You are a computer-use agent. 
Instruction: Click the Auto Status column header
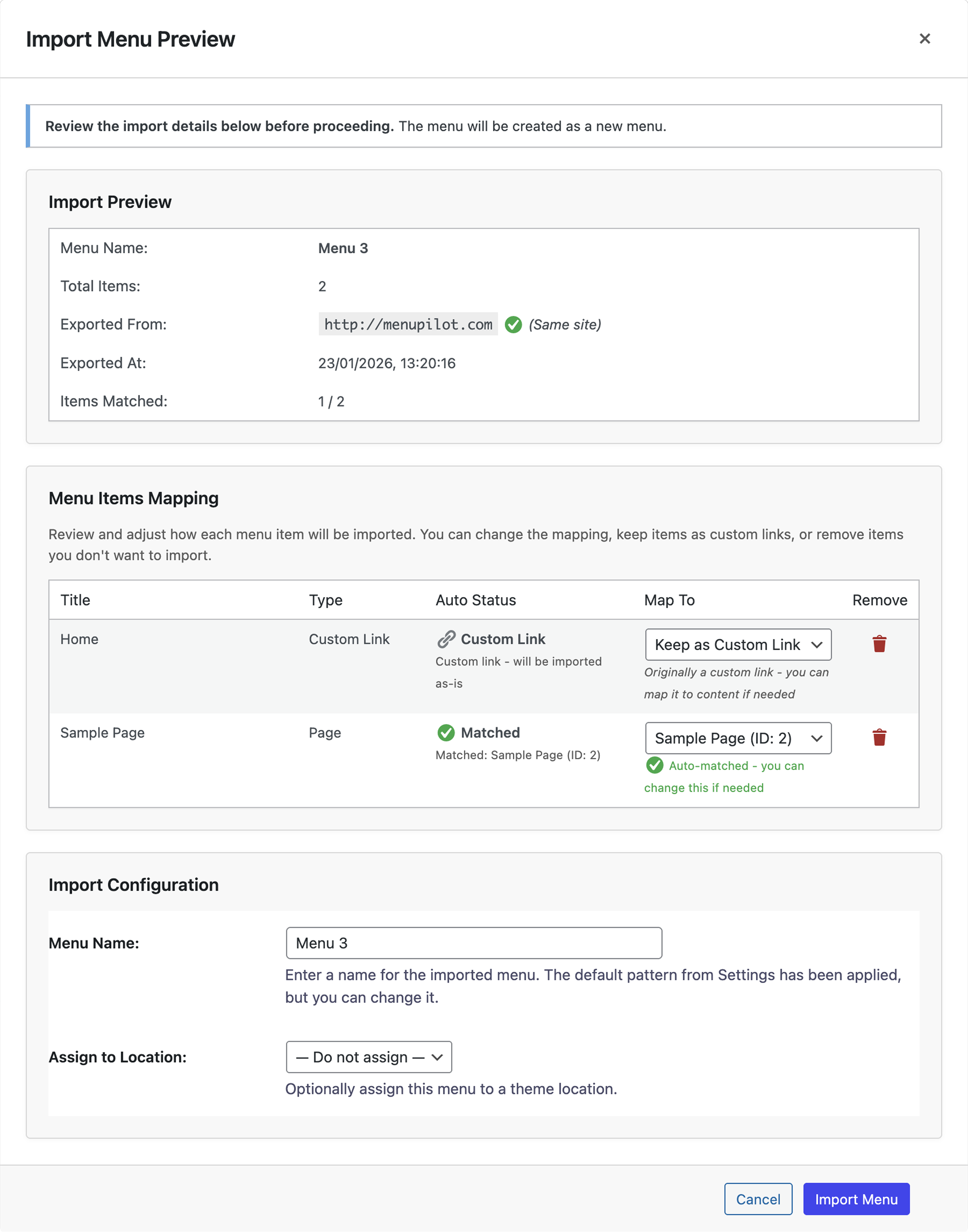[475, 600]
